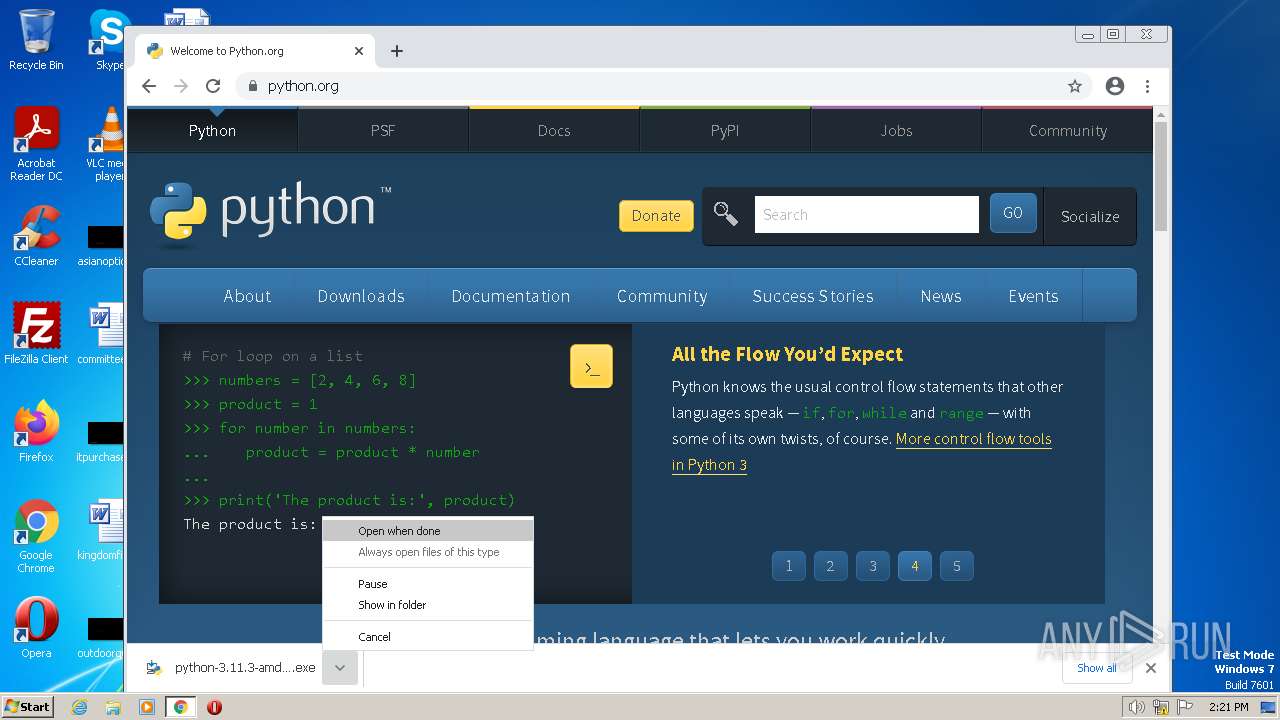Click the download item dropdown arrow
Viewport: 1280px width, 720px height.
click(x=340, y=668)
